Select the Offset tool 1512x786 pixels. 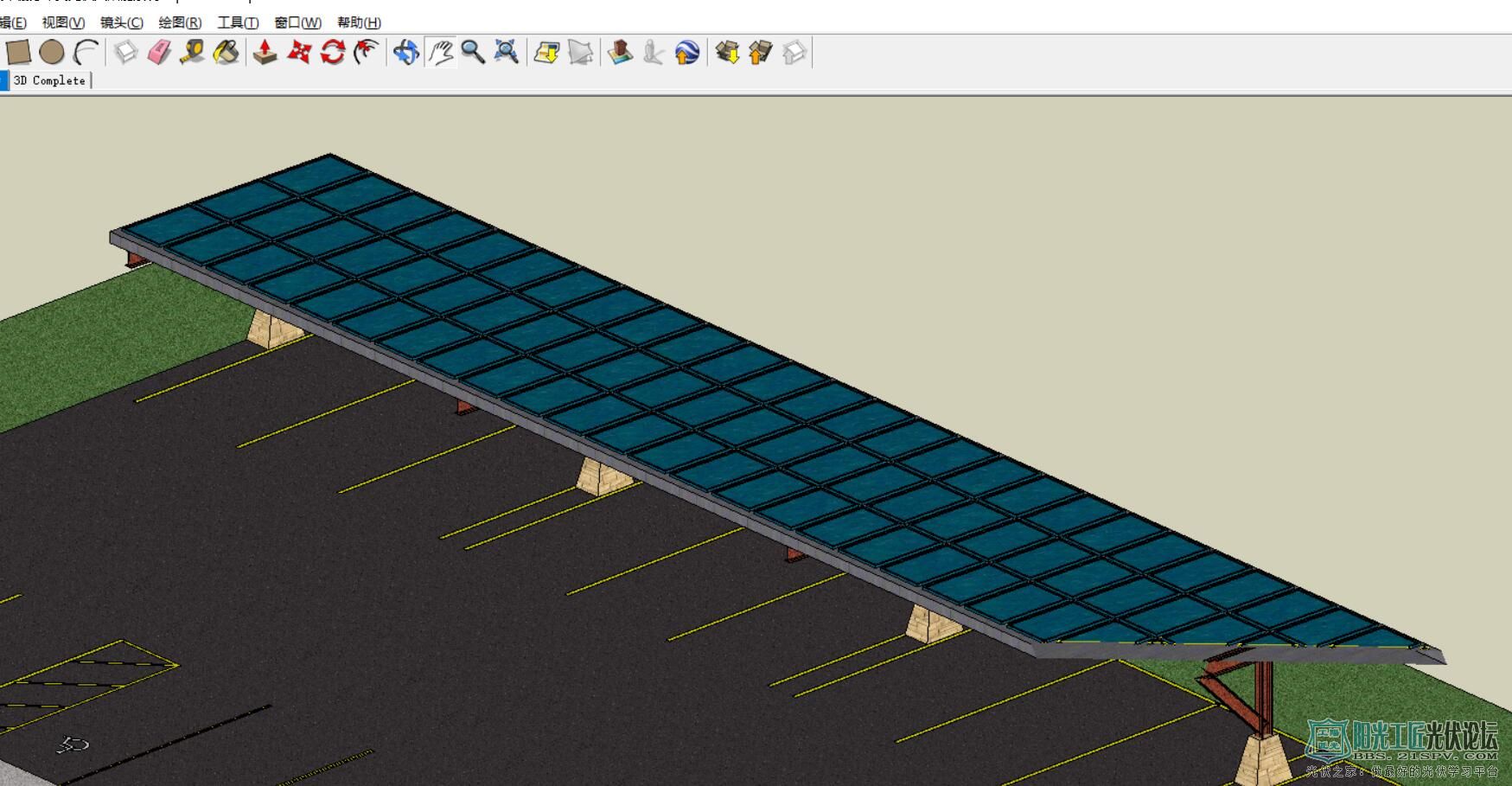367,53
